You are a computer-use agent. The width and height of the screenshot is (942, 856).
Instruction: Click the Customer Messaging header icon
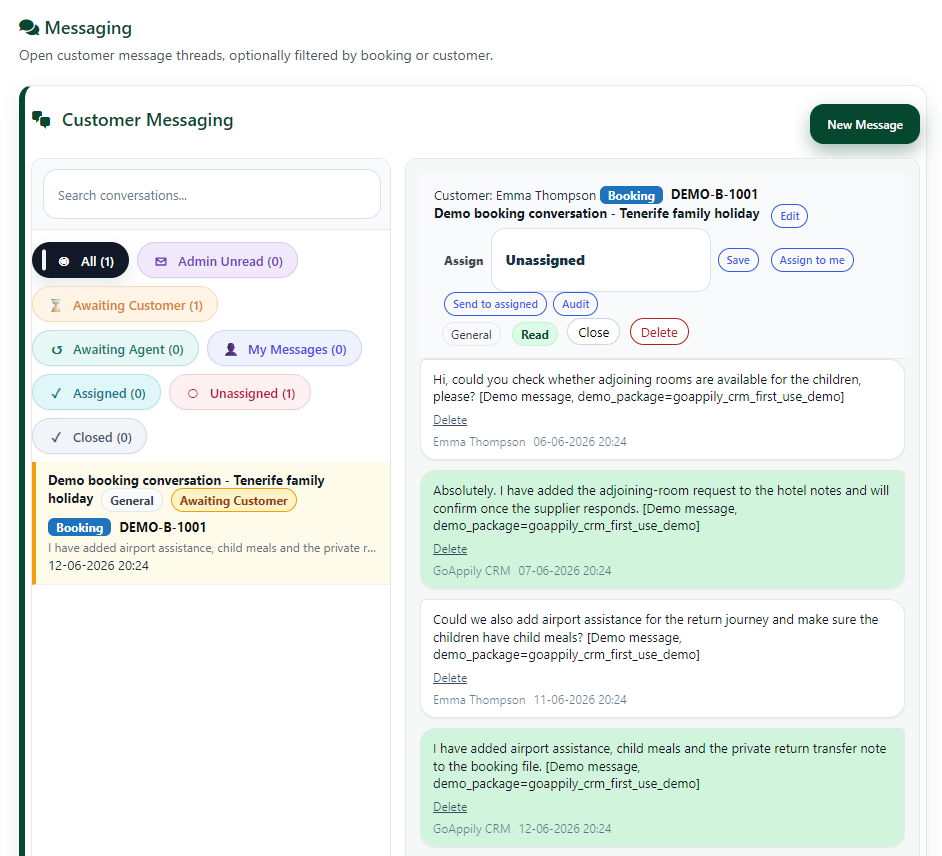(x=41, y=120)
